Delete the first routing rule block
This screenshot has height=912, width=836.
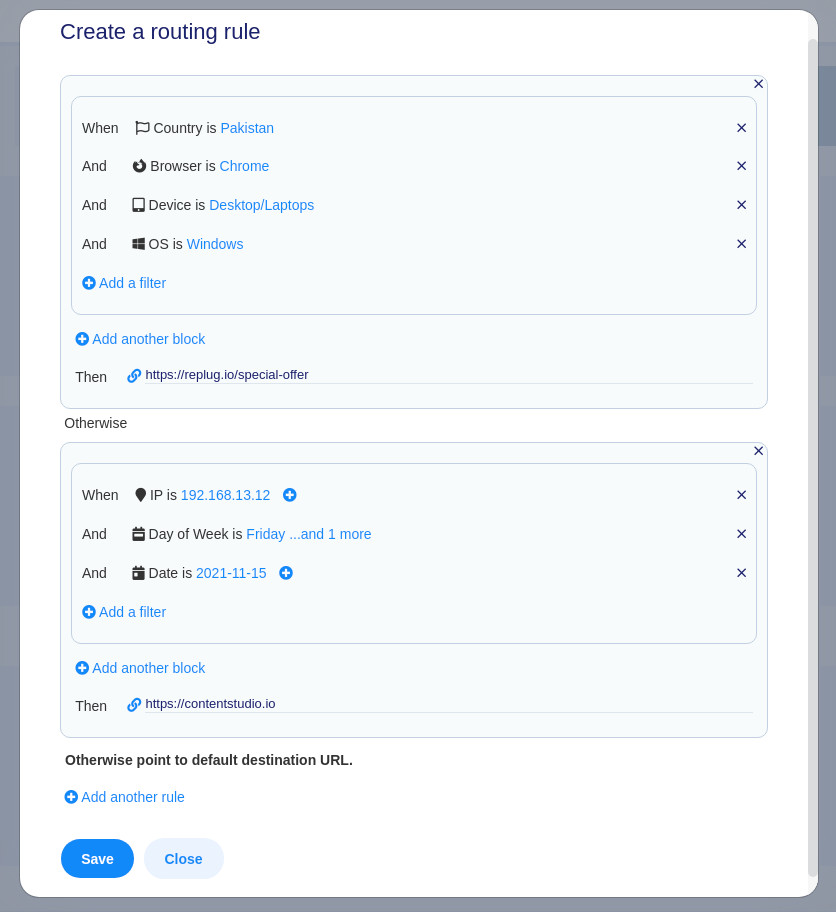point(758,84)
